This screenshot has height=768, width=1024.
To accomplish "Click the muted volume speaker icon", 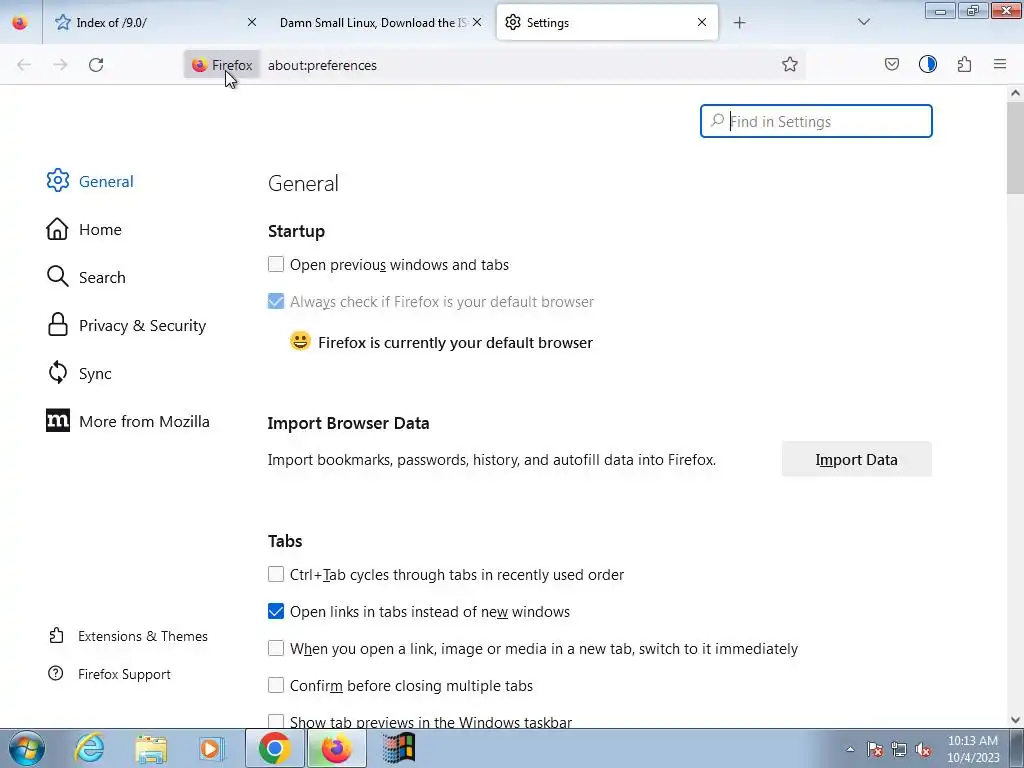I will click(x=923, y=749).
